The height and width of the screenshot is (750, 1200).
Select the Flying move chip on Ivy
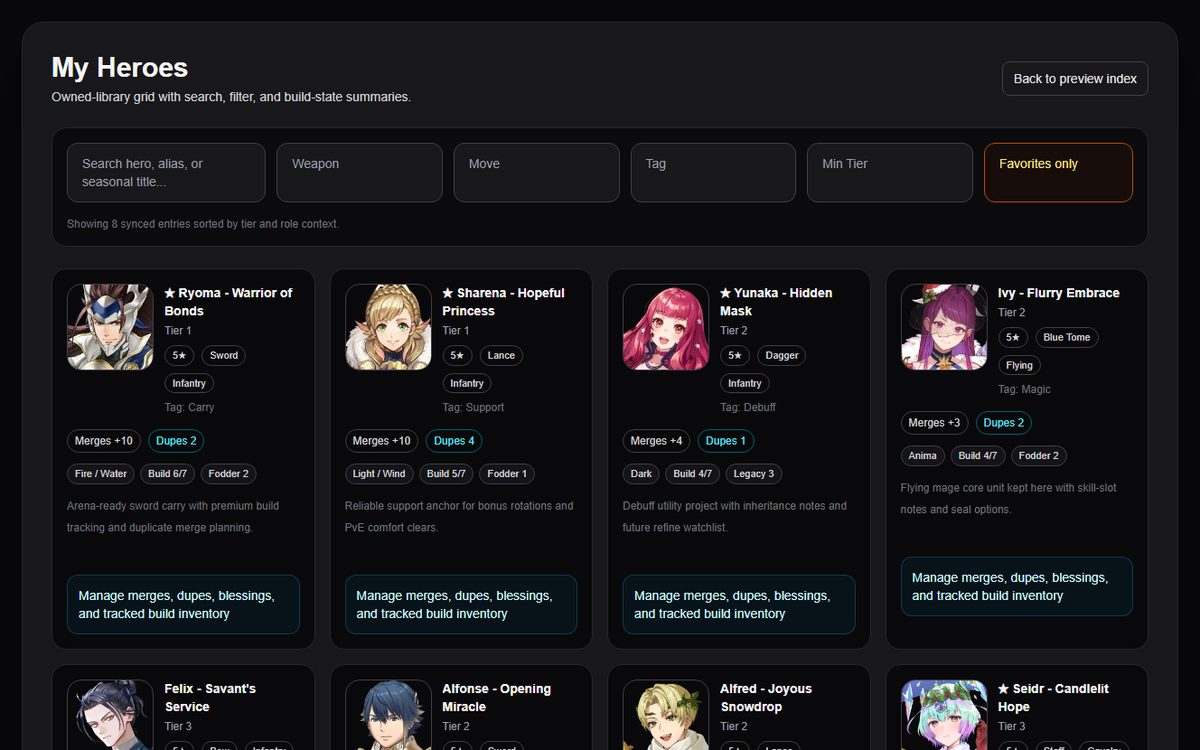(1019, 365)
